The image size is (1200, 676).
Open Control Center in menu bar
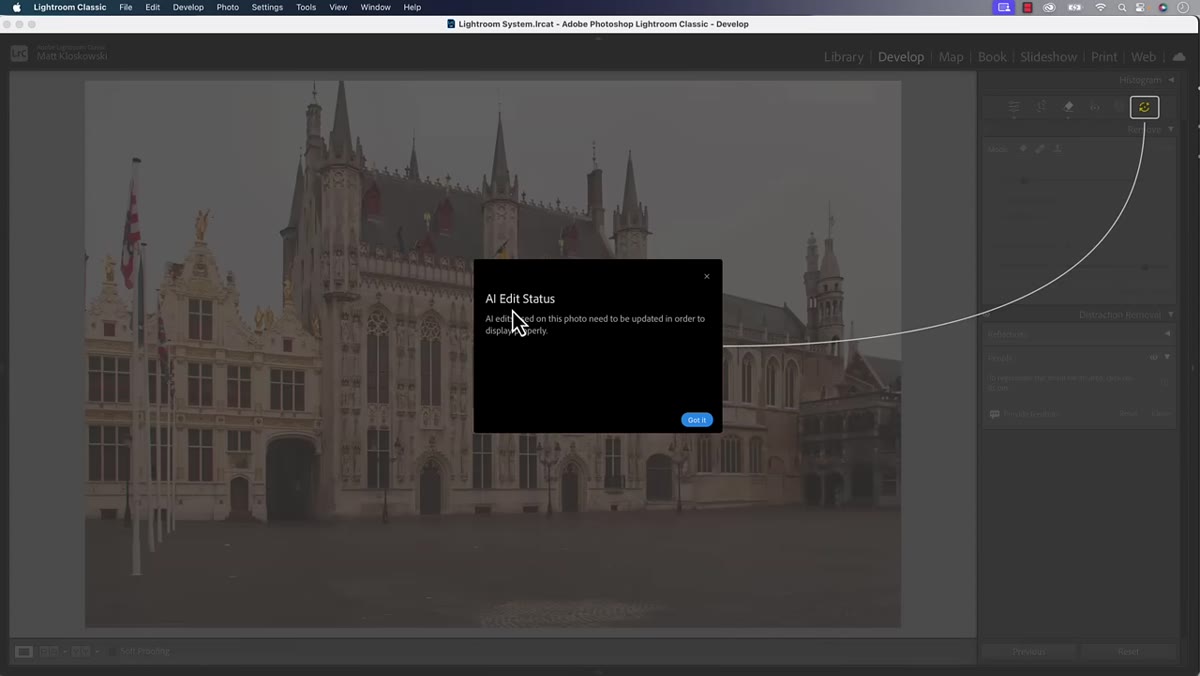(1142, 7)
